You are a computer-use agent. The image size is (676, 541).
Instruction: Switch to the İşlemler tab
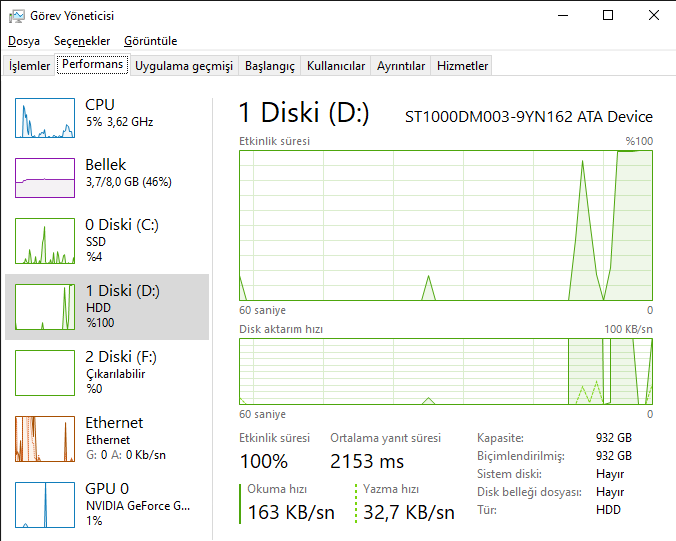[30, 66]
